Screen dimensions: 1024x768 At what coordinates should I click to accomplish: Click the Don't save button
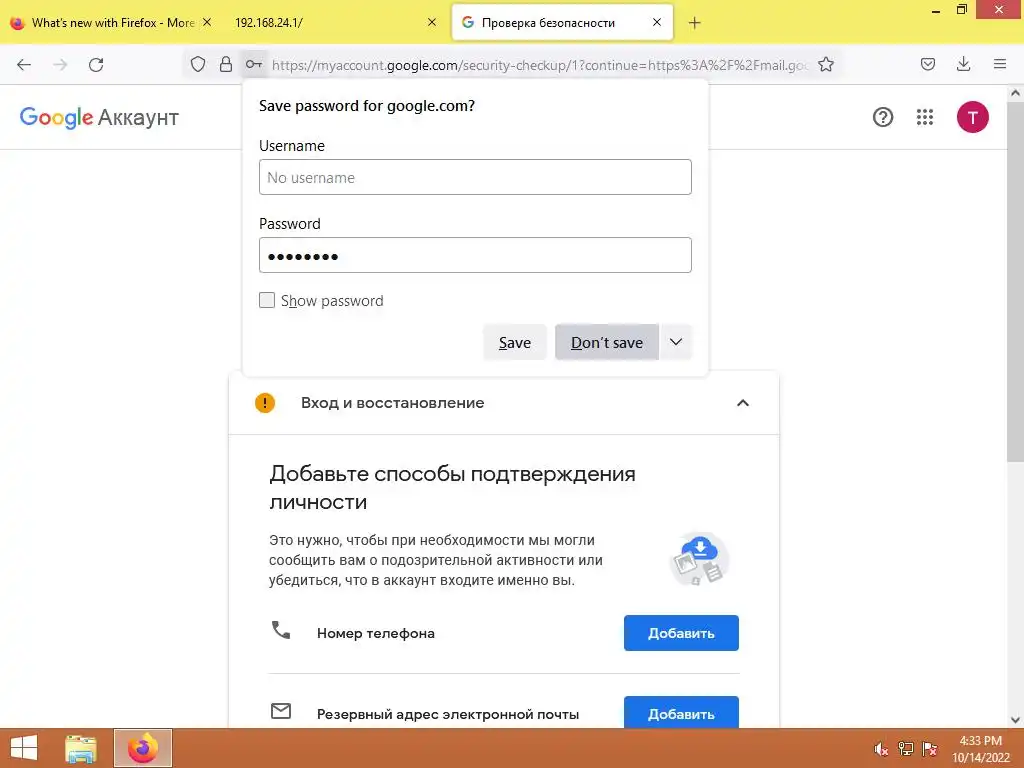(607, 342)
